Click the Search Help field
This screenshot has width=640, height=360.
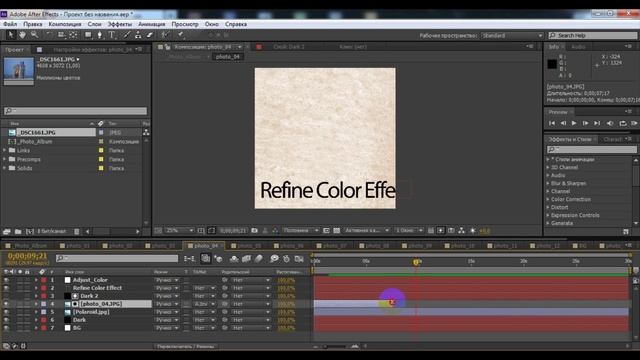point(593,36)
